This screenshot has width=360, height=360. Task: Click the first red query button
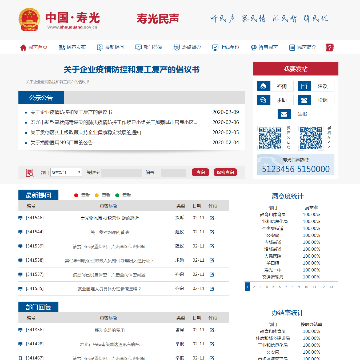tap(200, 172)
